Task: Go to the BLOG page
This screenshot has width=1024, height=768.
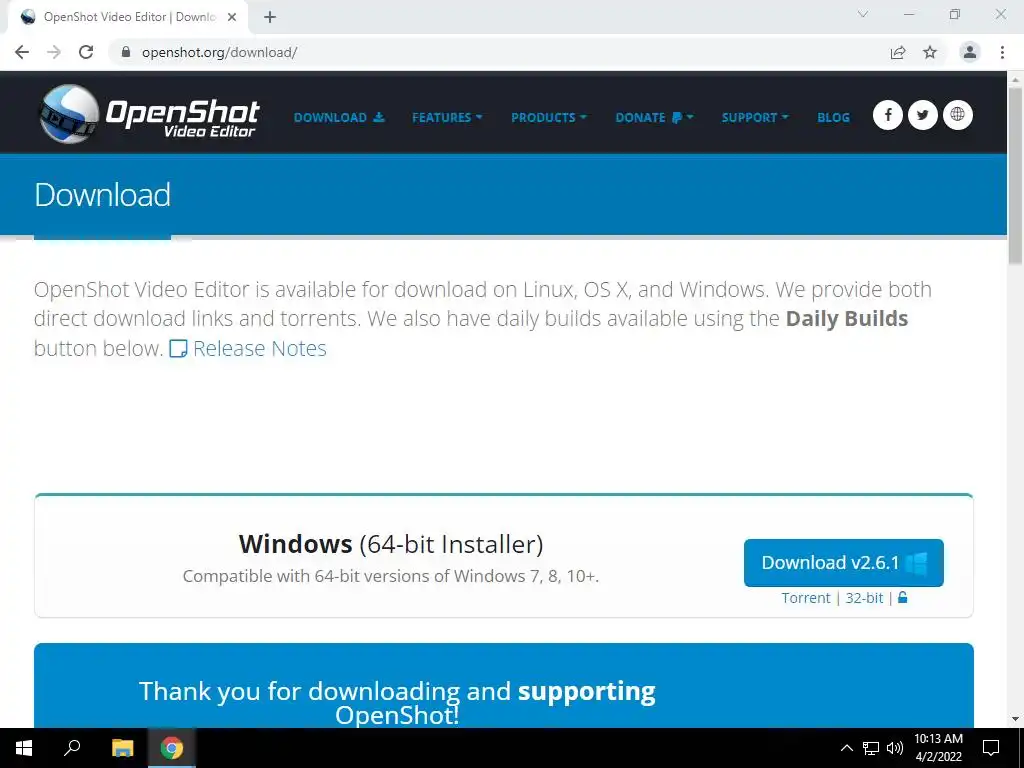Action: (x=833, y=118)
